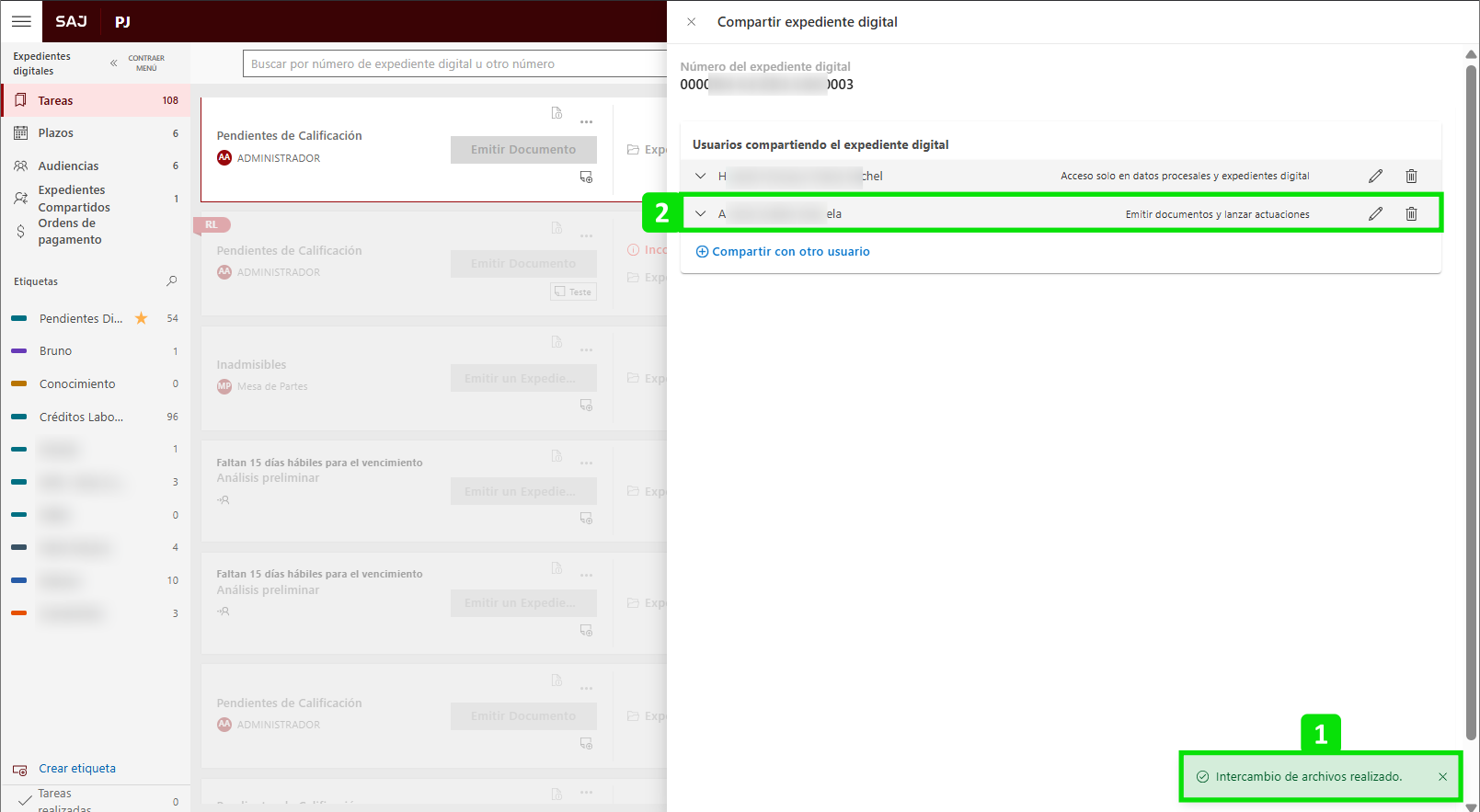Remove second shared user via trash icon
This screenshot has height=812, width=1480.
pyautogui.click(x=1411, y=214)
